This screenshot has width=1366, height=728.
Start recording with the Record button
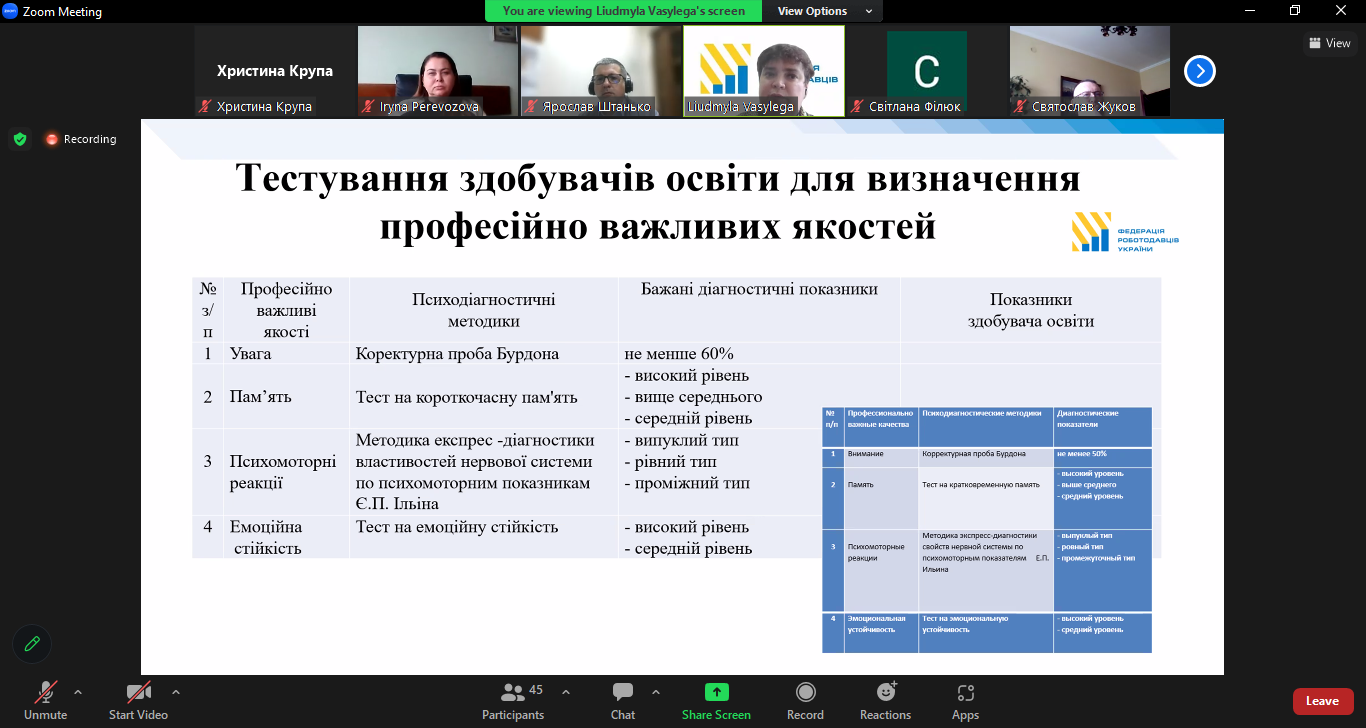(805, 693)
